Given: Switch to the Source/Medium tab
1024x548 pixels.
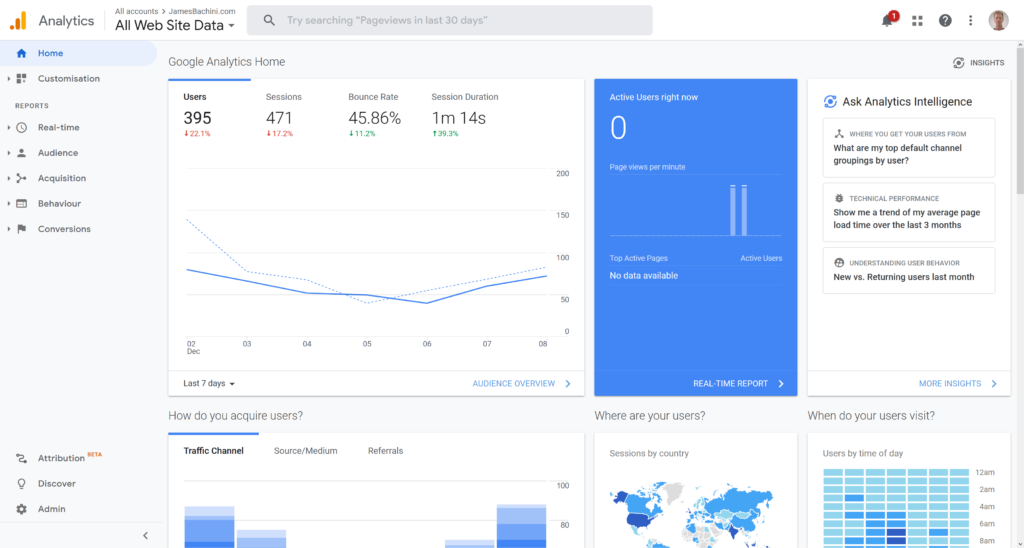Looking at the screenshot, I should (306, 451).
